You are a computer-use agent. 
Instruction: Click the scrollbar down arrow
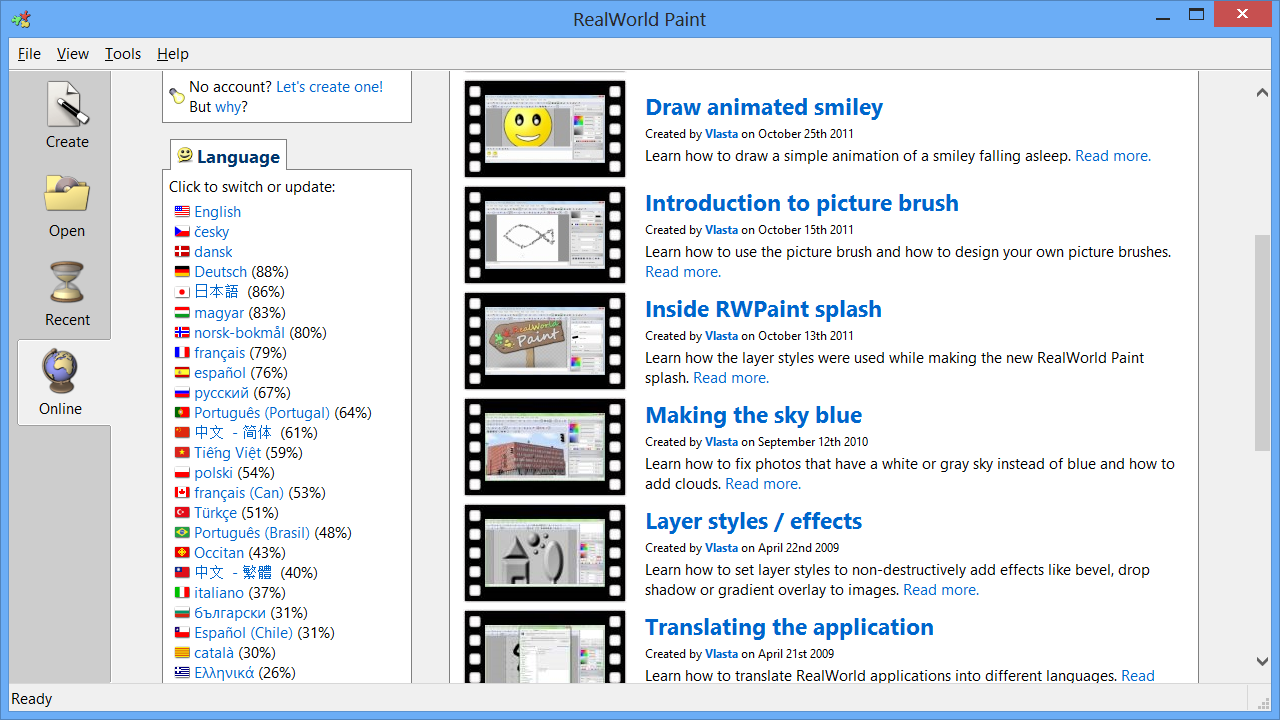(x=1262, y=661)
